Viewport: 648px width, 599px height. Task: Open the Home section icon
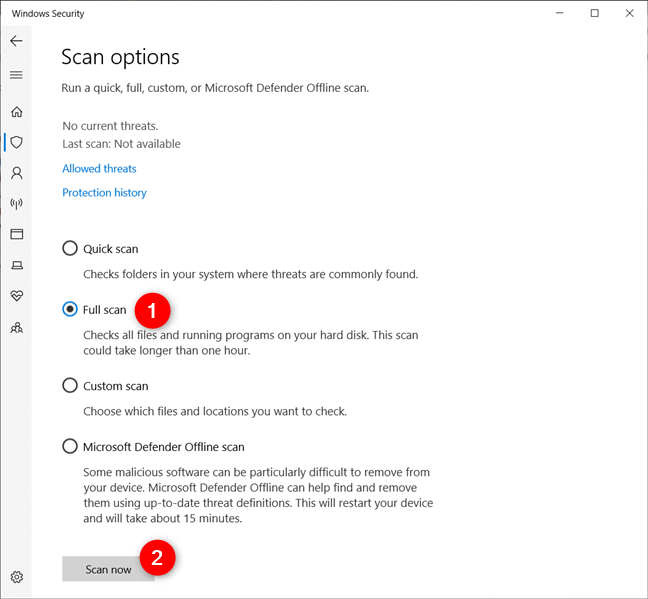(x=17, y=112)
